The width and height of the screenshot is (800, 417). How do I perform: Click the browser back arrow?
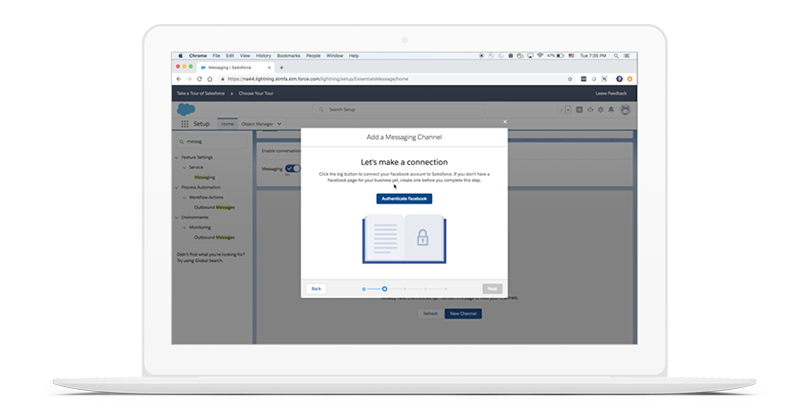pyautogui.click(x=179, y=79)
